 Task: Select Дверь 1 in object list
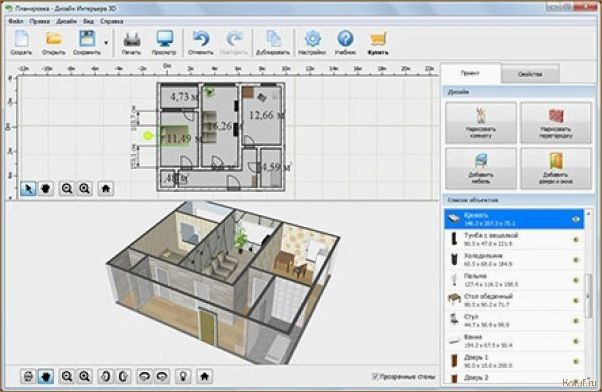tap(514, 361)
